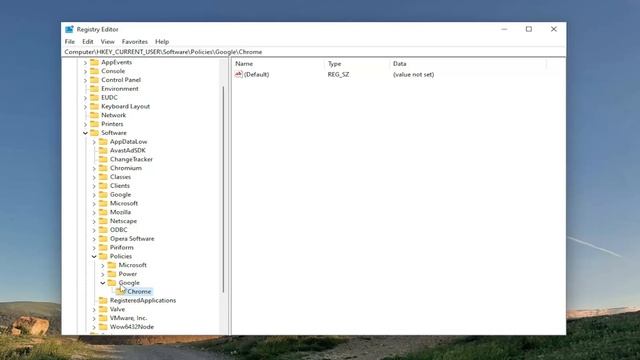Click the (value not set) data cell
The height and width of the screenshot is (360, 640).
coord(413,75)
